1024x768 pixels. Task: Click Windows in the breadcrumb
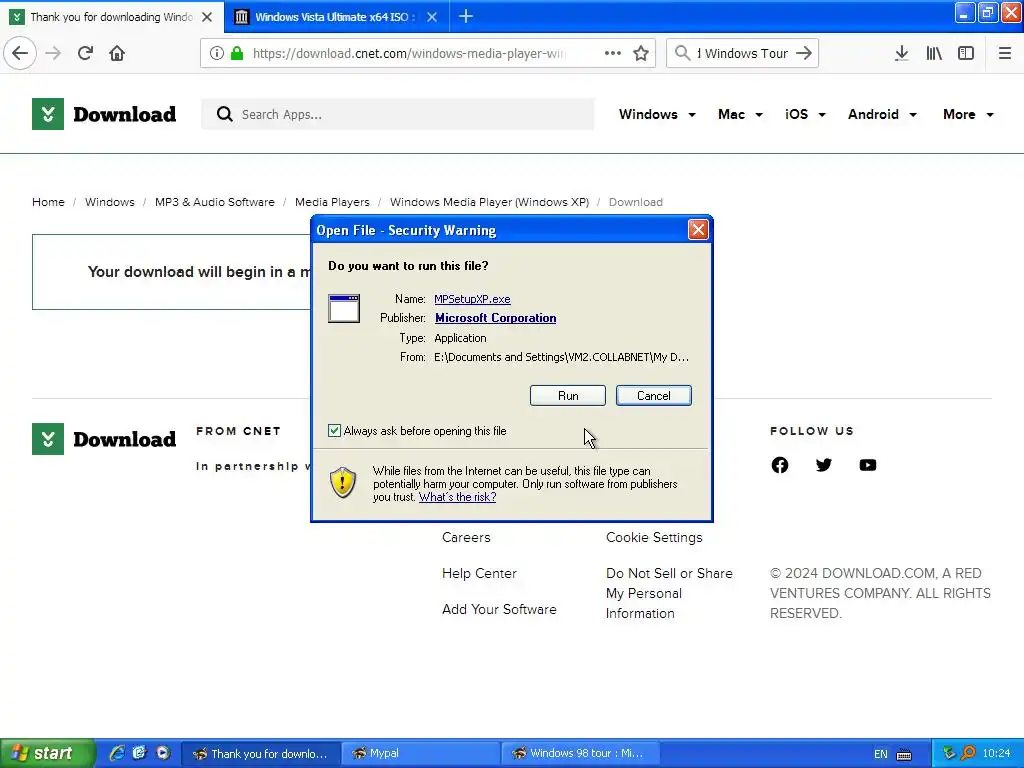tap(110, 202)
